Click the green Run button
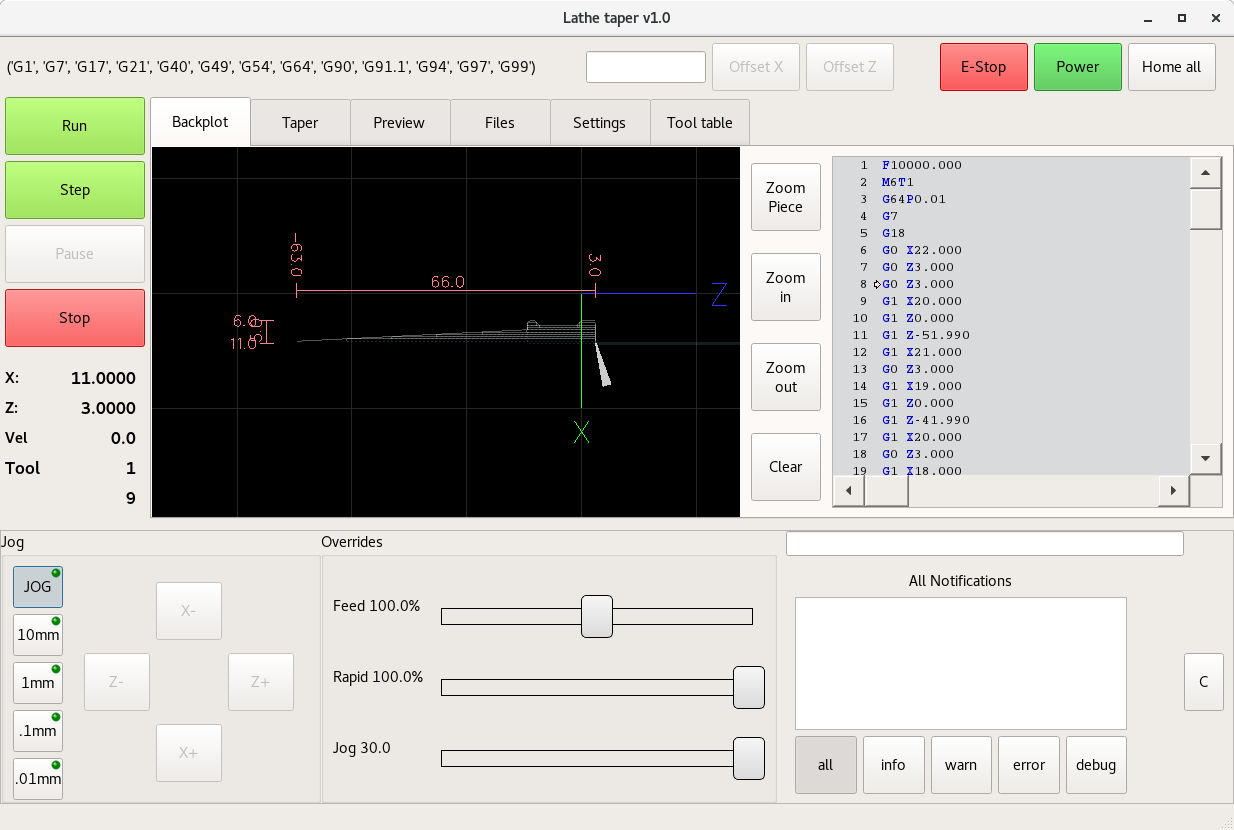 [75, 126]
